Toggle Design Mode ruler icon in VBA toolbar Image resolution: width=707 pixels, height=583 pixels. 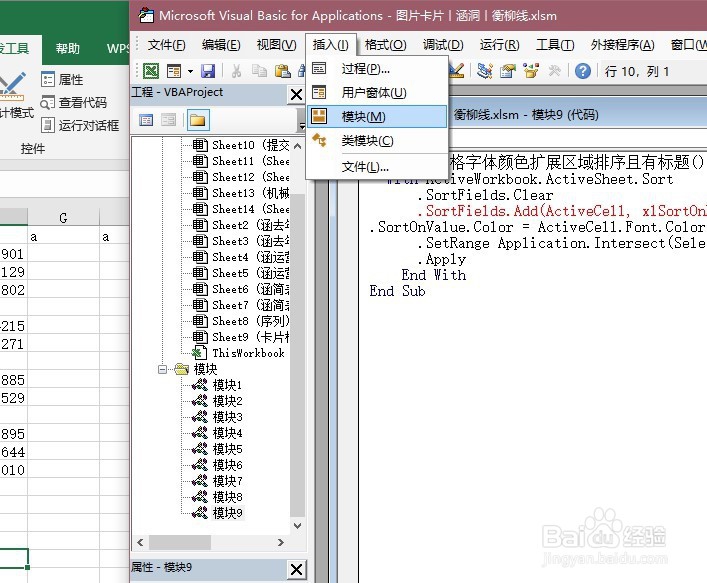tap(456, 70)
